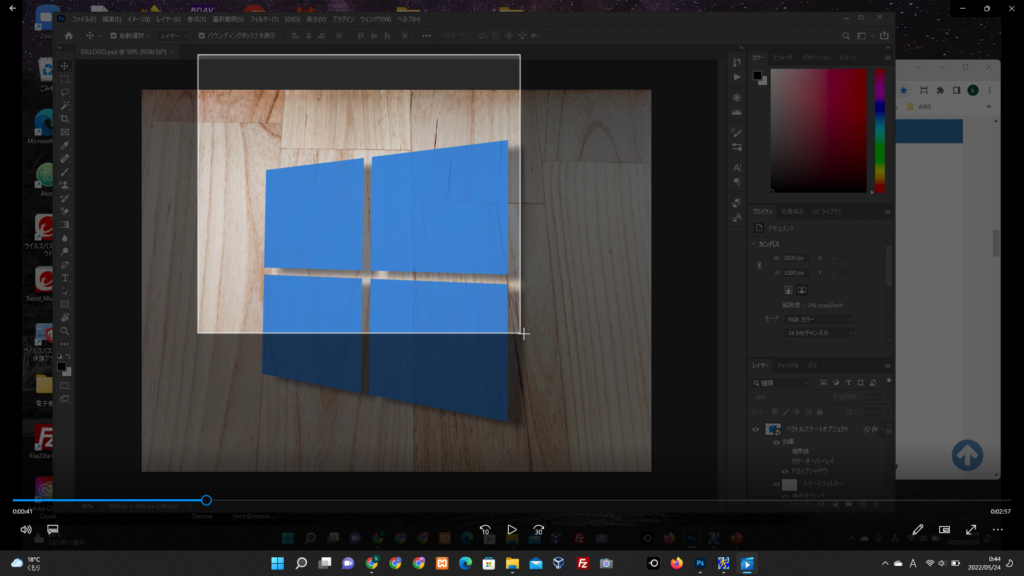This screenshot has width=1024, height=576.
Task: Click the Photoshop Home icon in the options bar
Action: pos(69,35)
